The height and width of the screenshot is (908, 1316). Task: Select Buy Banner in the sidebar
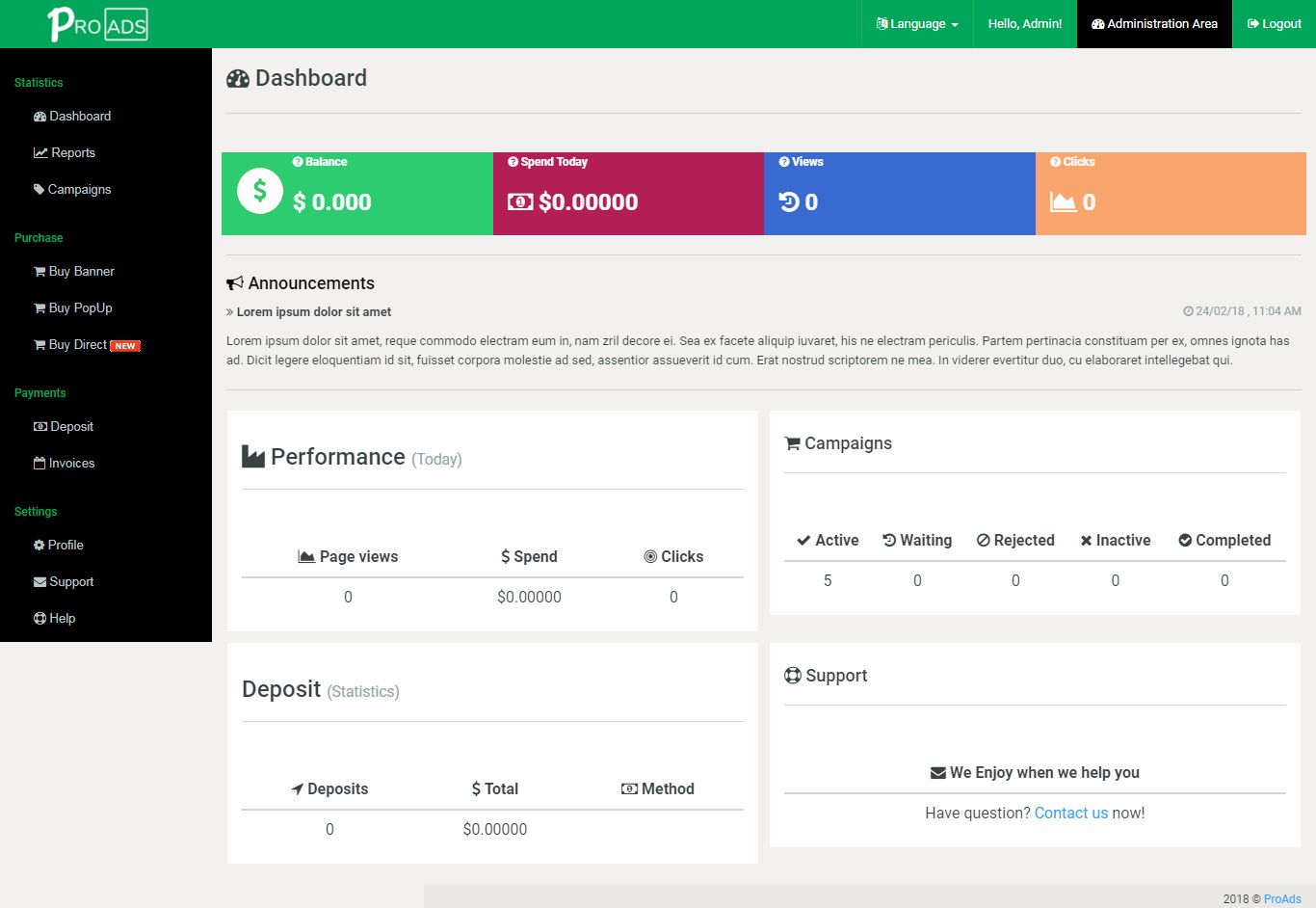pyautogui.click(x=74, y=271)
